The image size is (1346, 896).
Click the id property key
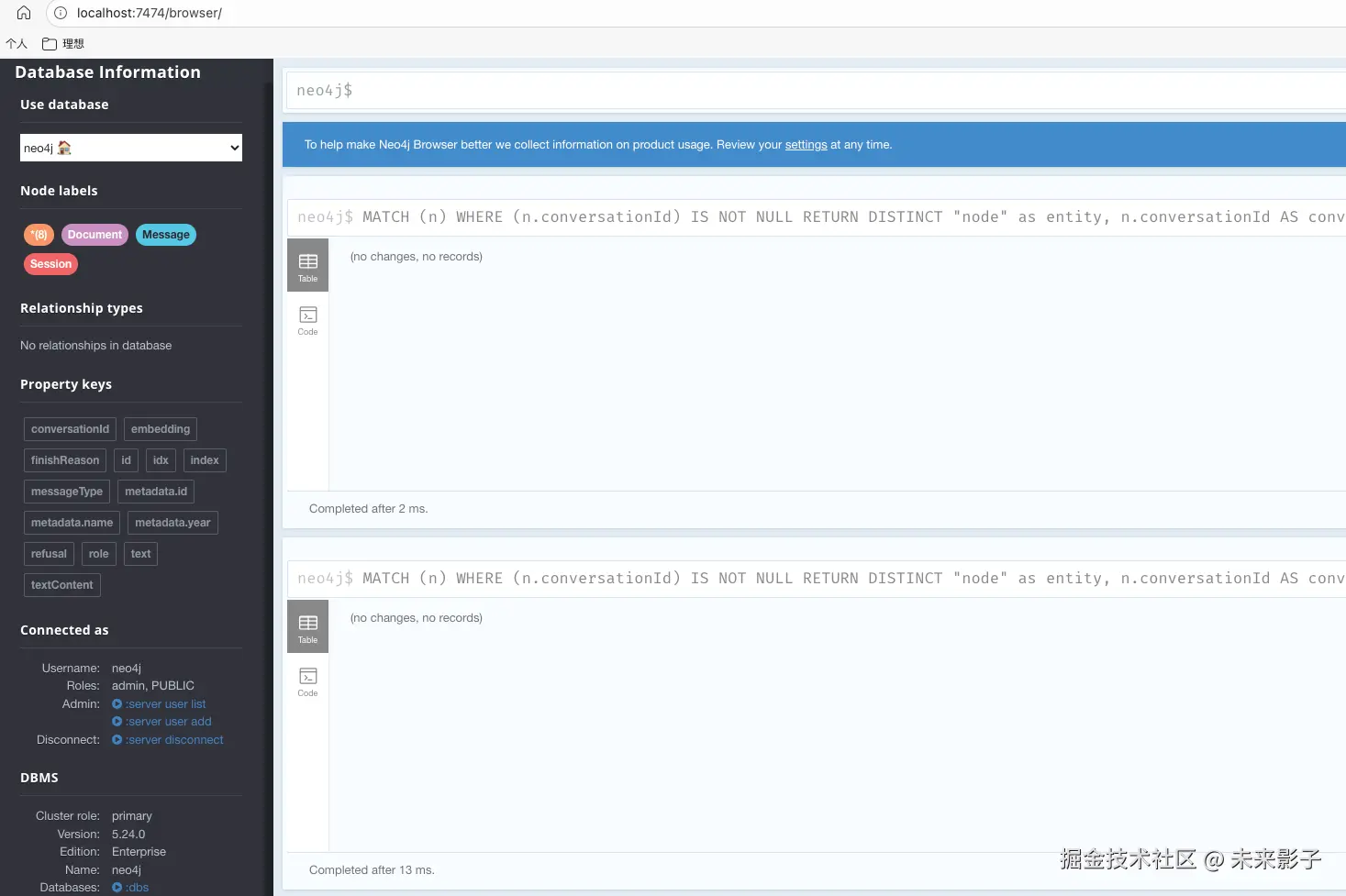click(127, 460)
